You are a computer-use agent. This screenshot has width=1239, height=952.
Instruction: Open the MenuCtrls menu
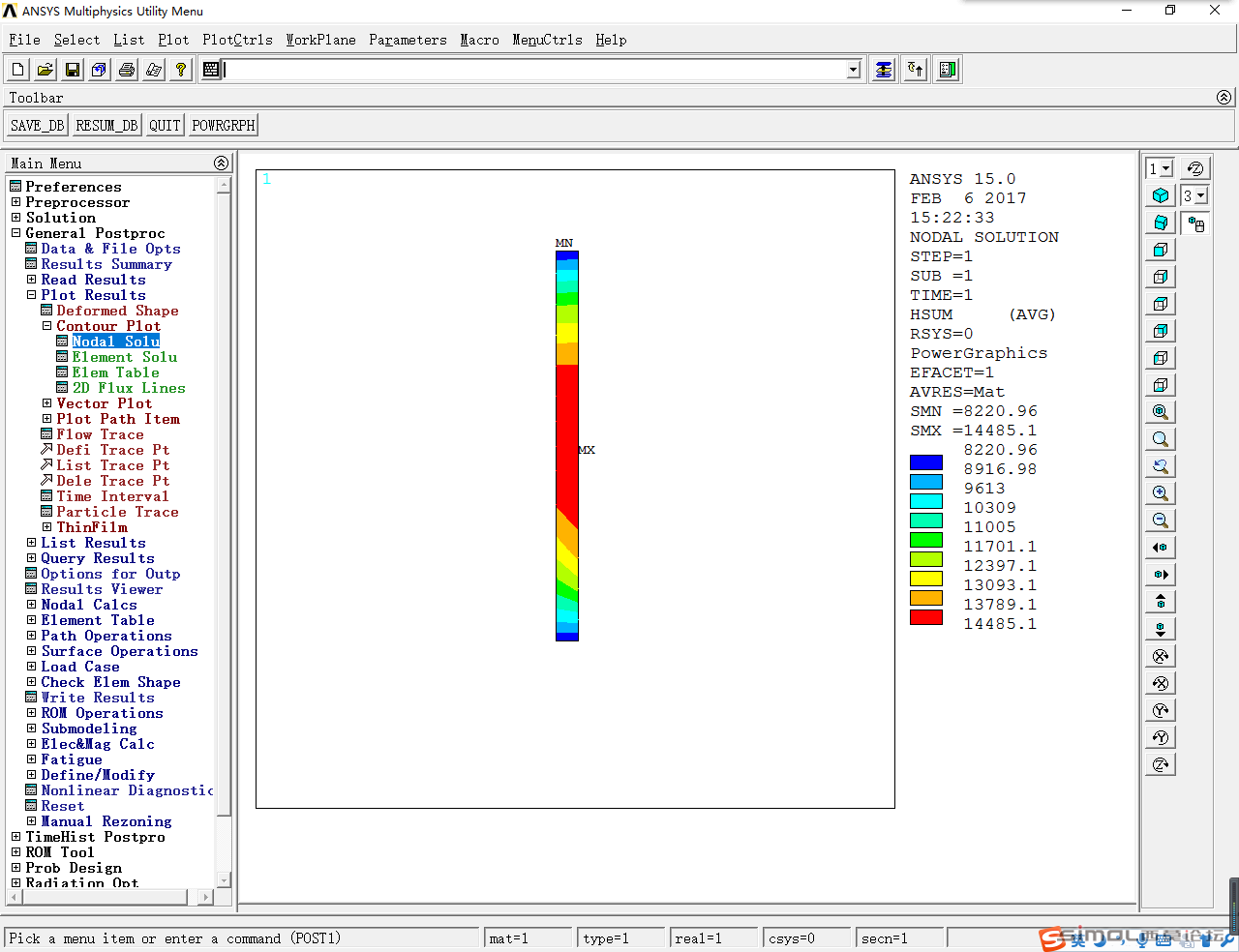click(x=547, y=40)
